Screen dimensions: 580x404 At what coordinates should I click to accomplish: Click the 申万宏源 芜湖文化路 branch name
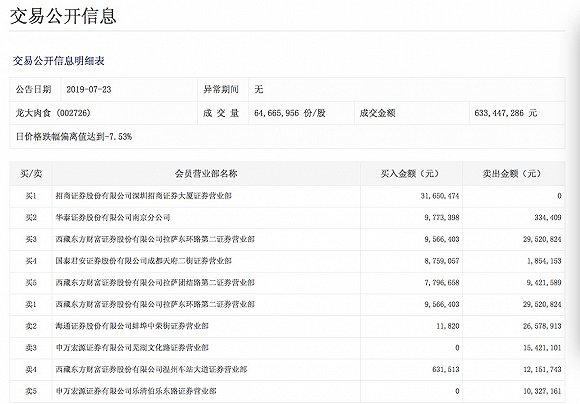click(x=132, y=348)
